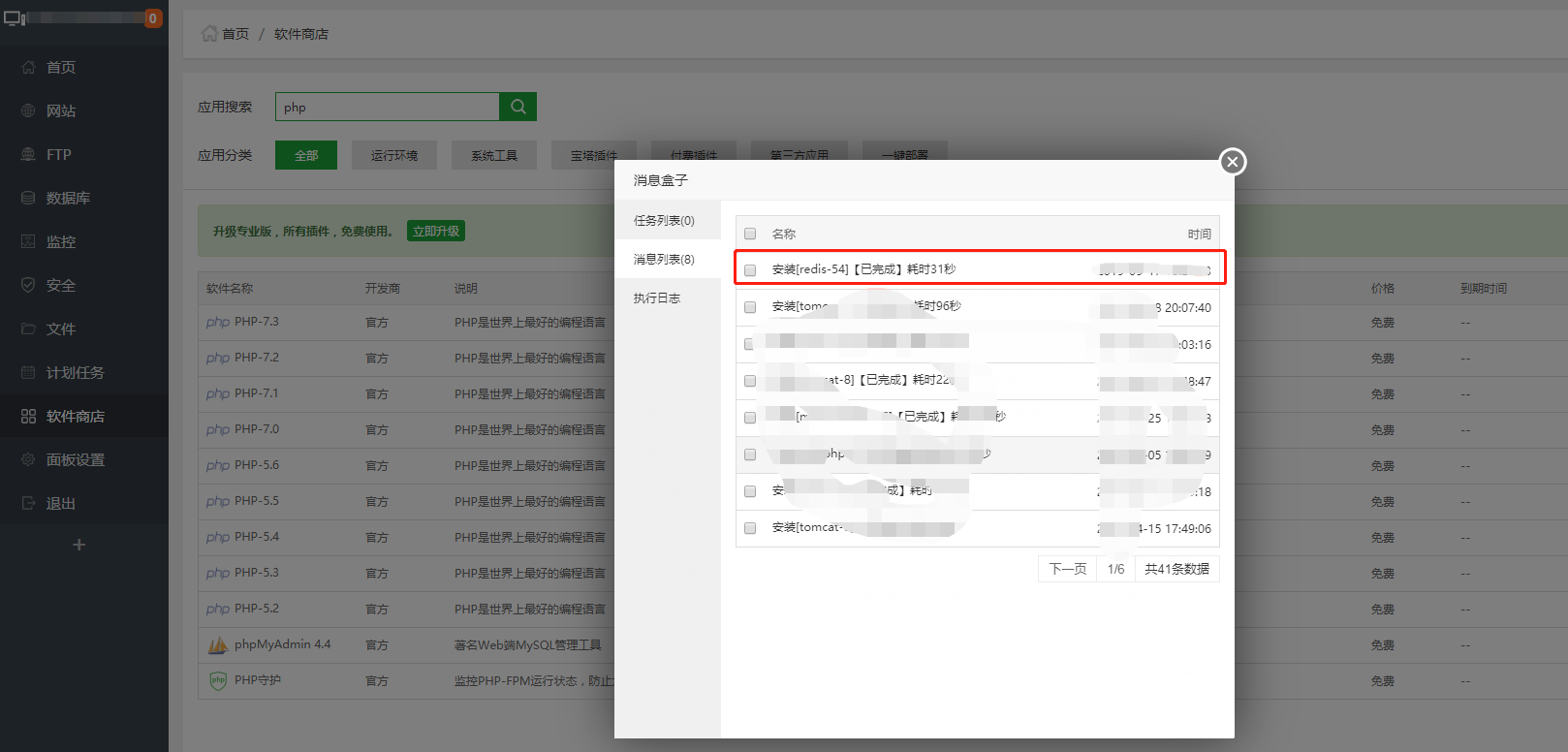This screenshot has height=752, width=1568.
Task: Click the logout icon for 退出
Action: 28,503
